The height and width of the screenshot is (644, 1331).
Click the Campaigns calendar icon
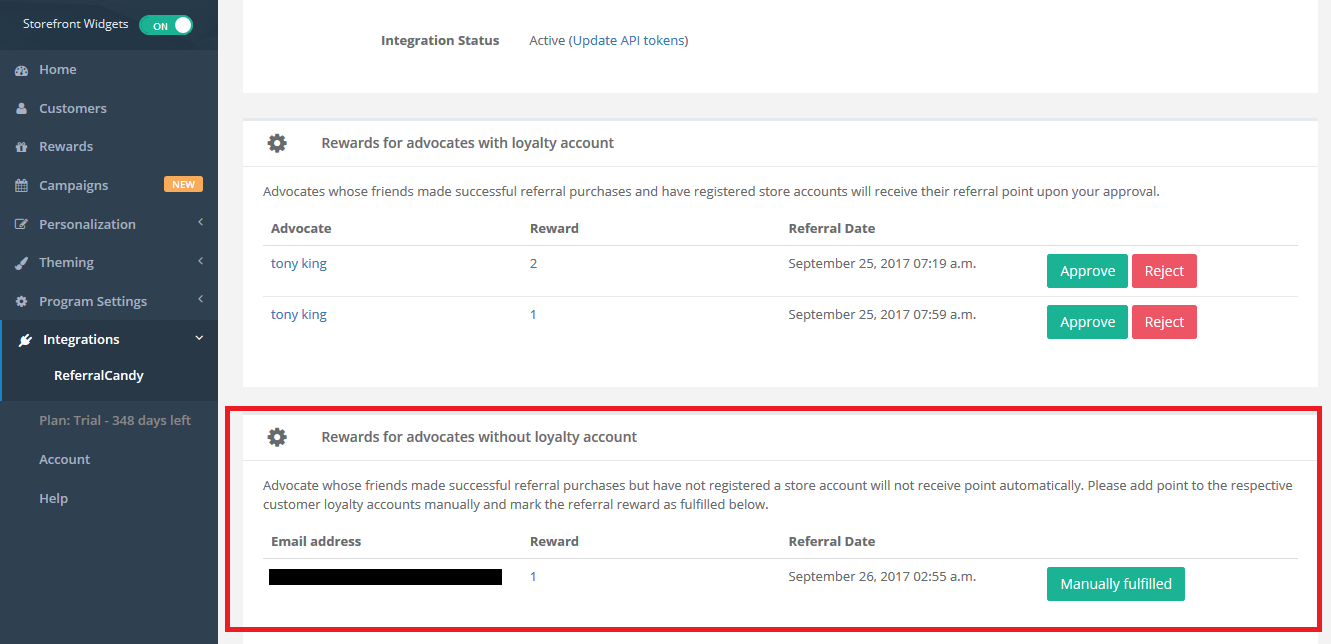(x=21, y=186)
